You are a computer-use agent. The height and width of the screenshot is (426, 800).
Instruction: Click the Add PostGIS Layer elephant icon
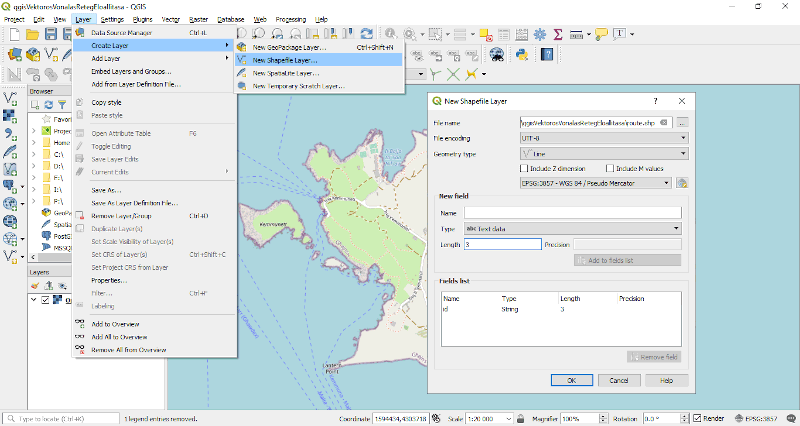click(10, 186)
